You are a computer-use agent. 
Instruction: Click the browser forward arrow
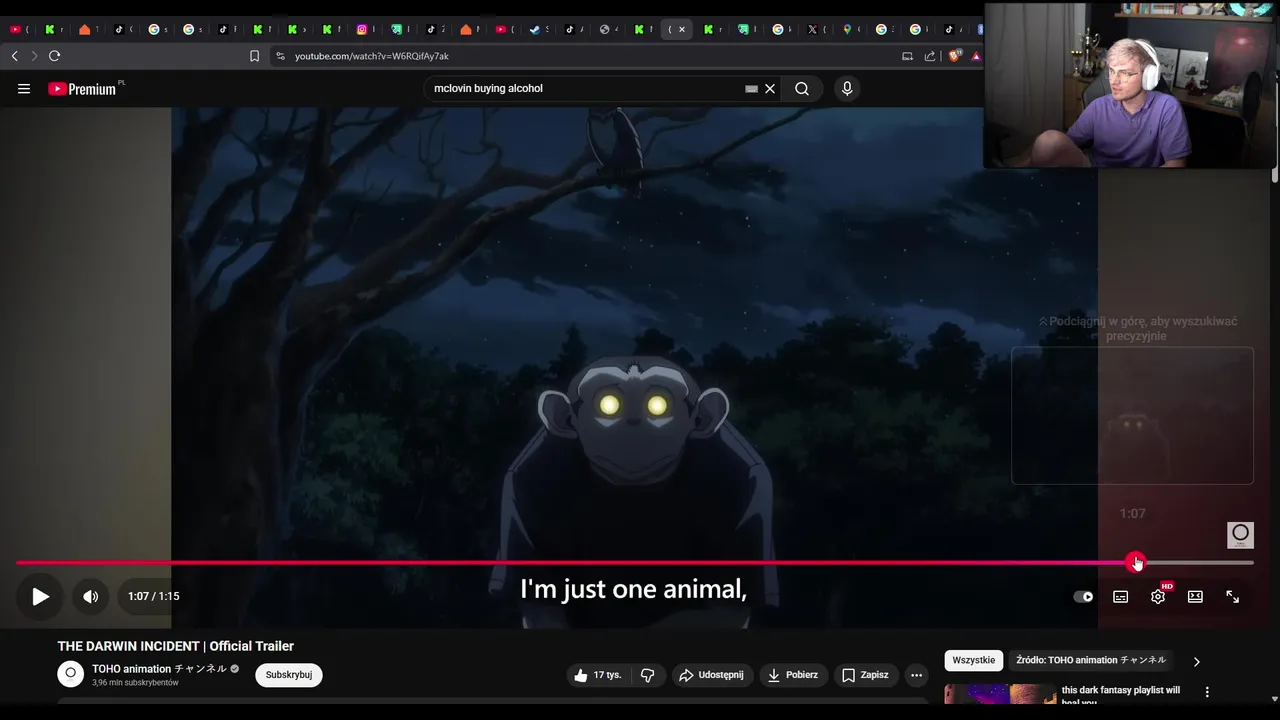click(34, 56)
